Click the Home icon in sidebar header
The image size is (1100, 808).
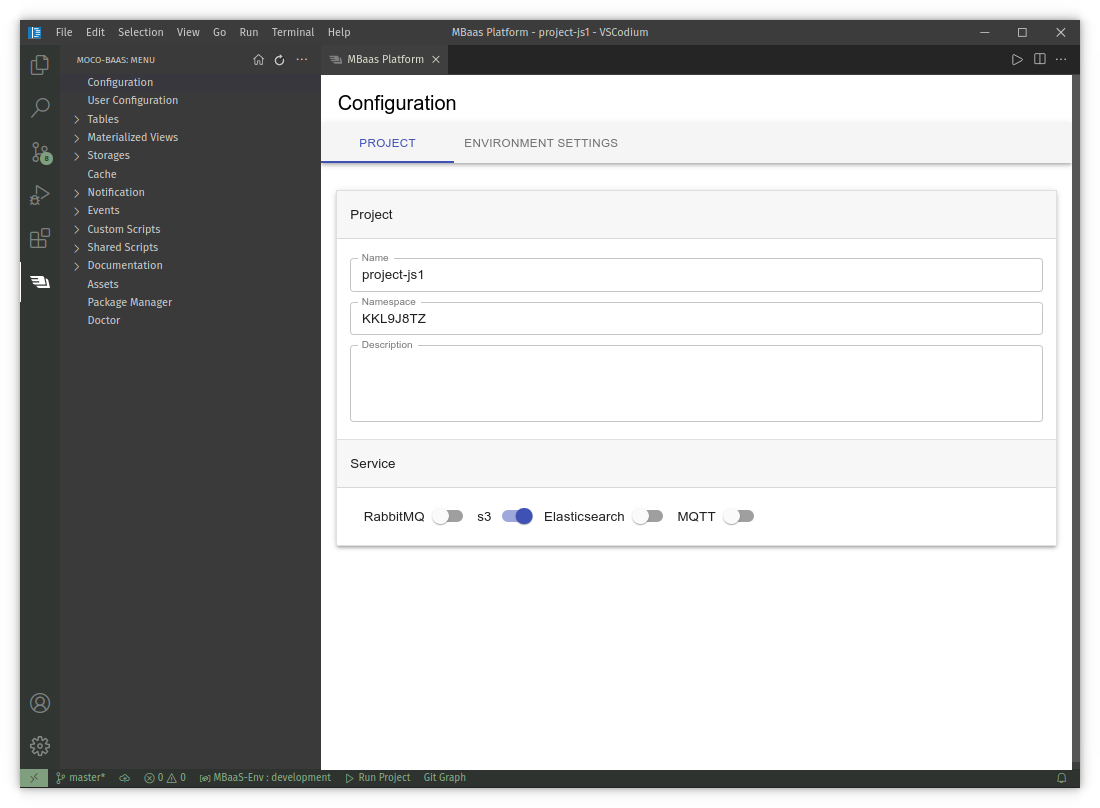point(258,60)
